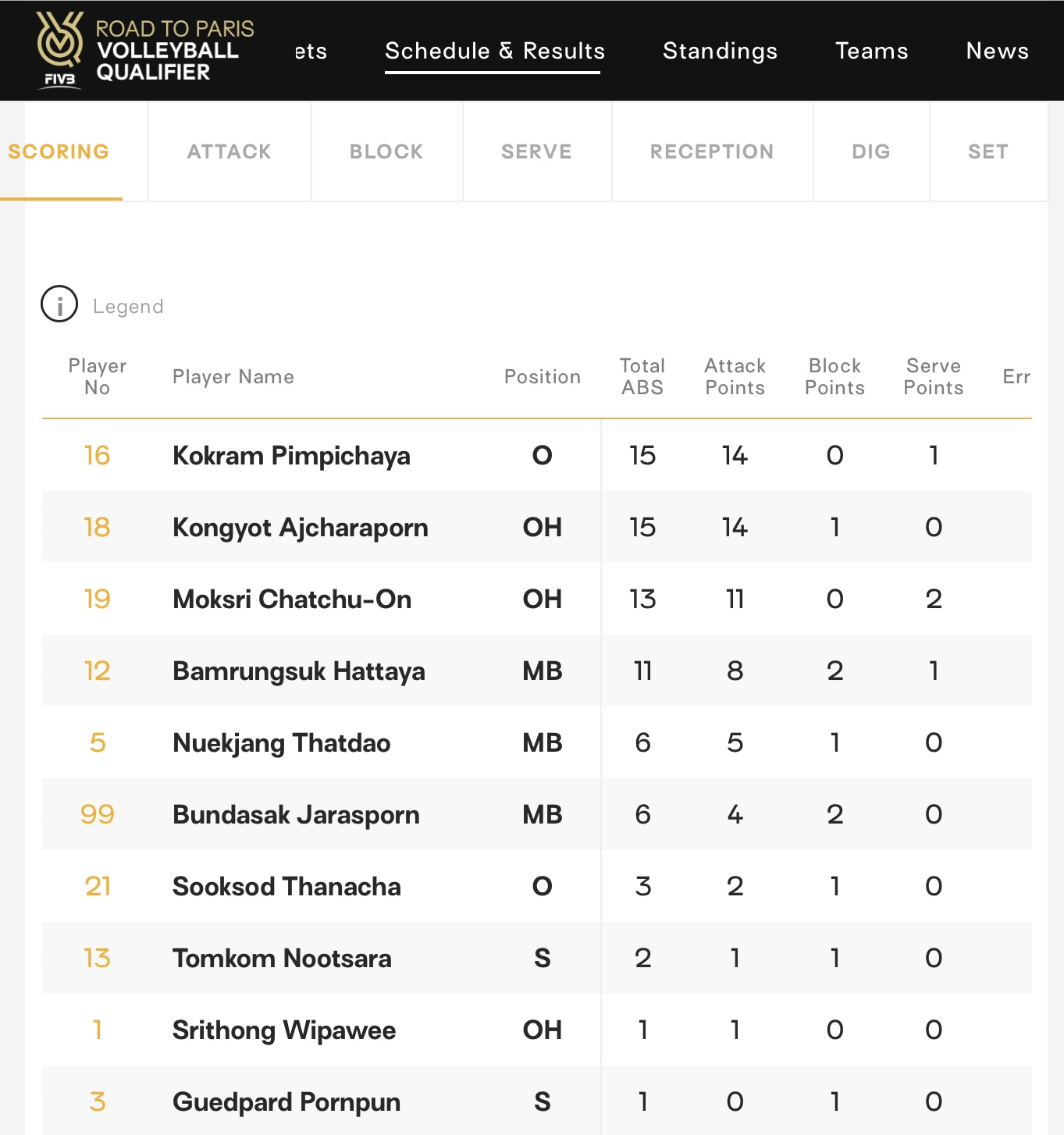Open the Serve statistics tab
This screenshot has height=1135, width=1064.
(x=537, y=151)
